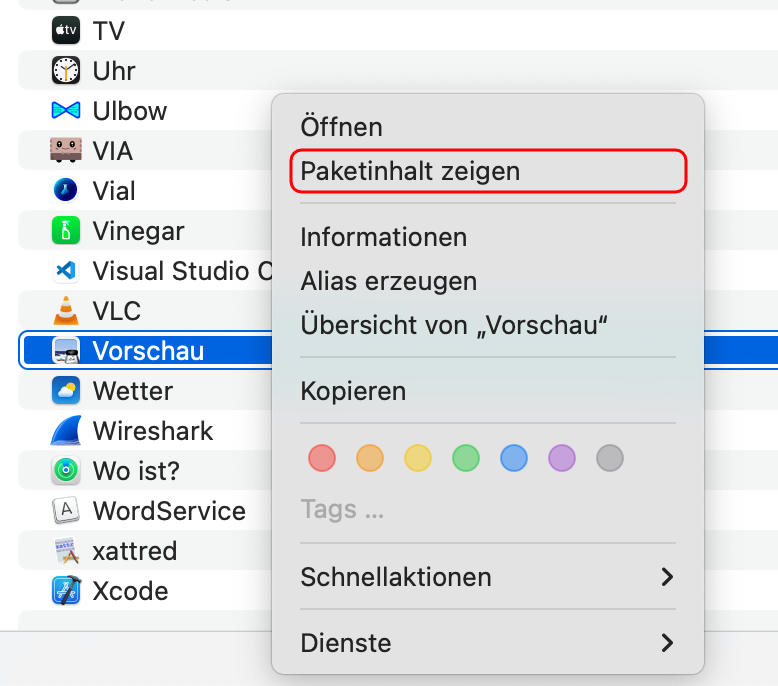Apply the blue tag color dot
Viewport: 778px width, 686px height.
[x=514, y=457]
